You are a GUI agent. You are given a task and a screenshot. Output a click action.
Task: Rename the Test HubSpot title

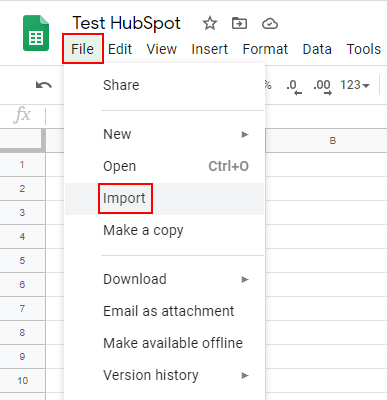click(127, 23)
